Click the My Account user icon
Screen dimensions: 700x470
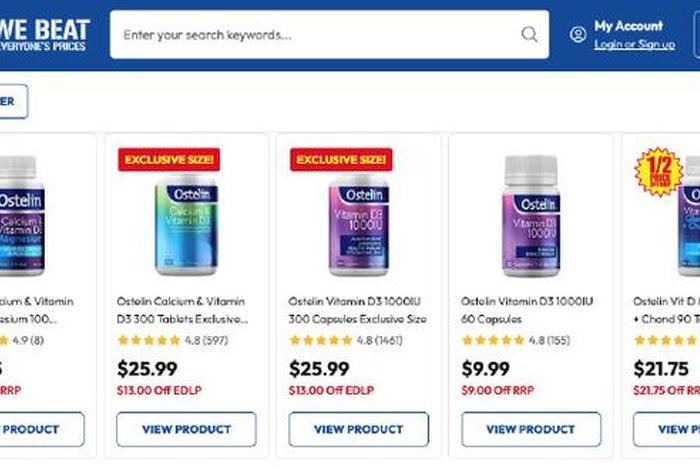coord(578,34)
